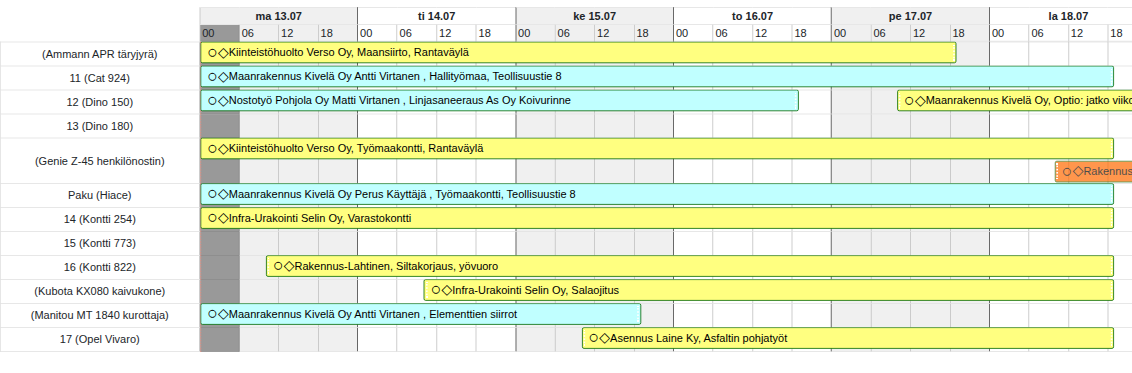Open the Rakennus-Lahtinen, Siltakorjaus, yövuoro booking bar

point(690,266)
